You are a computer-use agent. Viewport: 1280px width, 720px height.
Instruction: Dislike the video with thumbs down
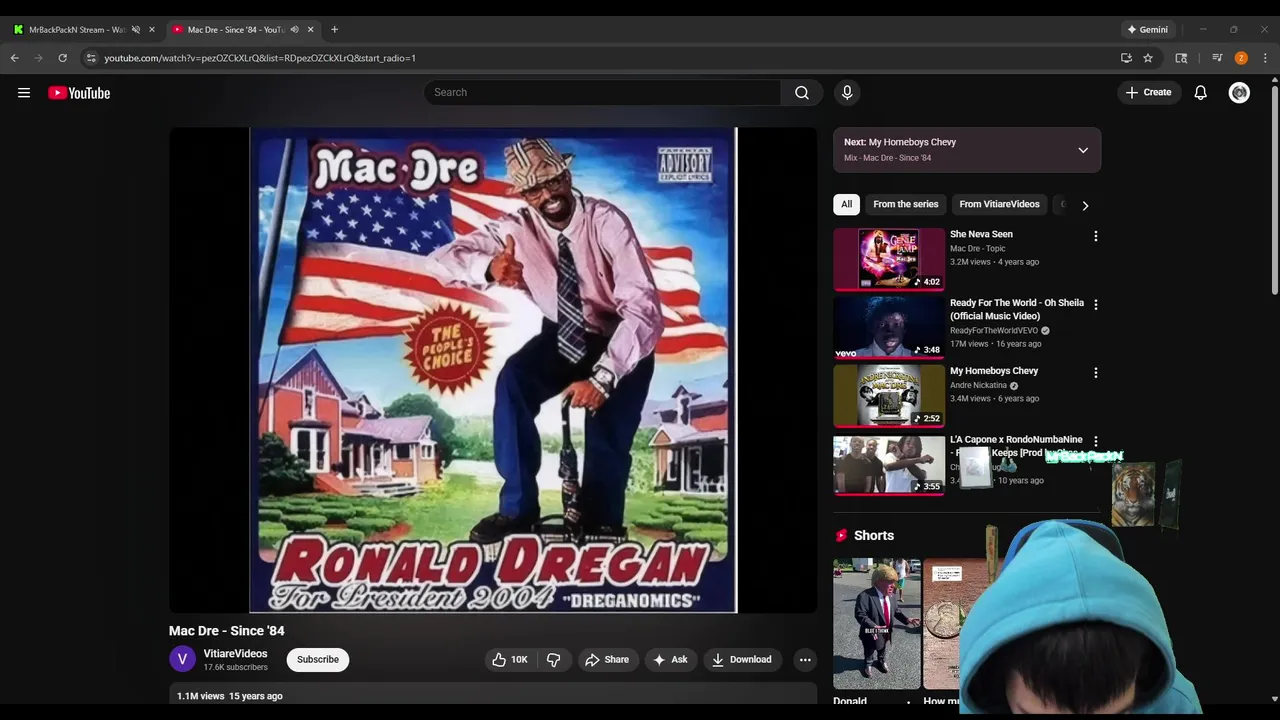tap(554, 660)
